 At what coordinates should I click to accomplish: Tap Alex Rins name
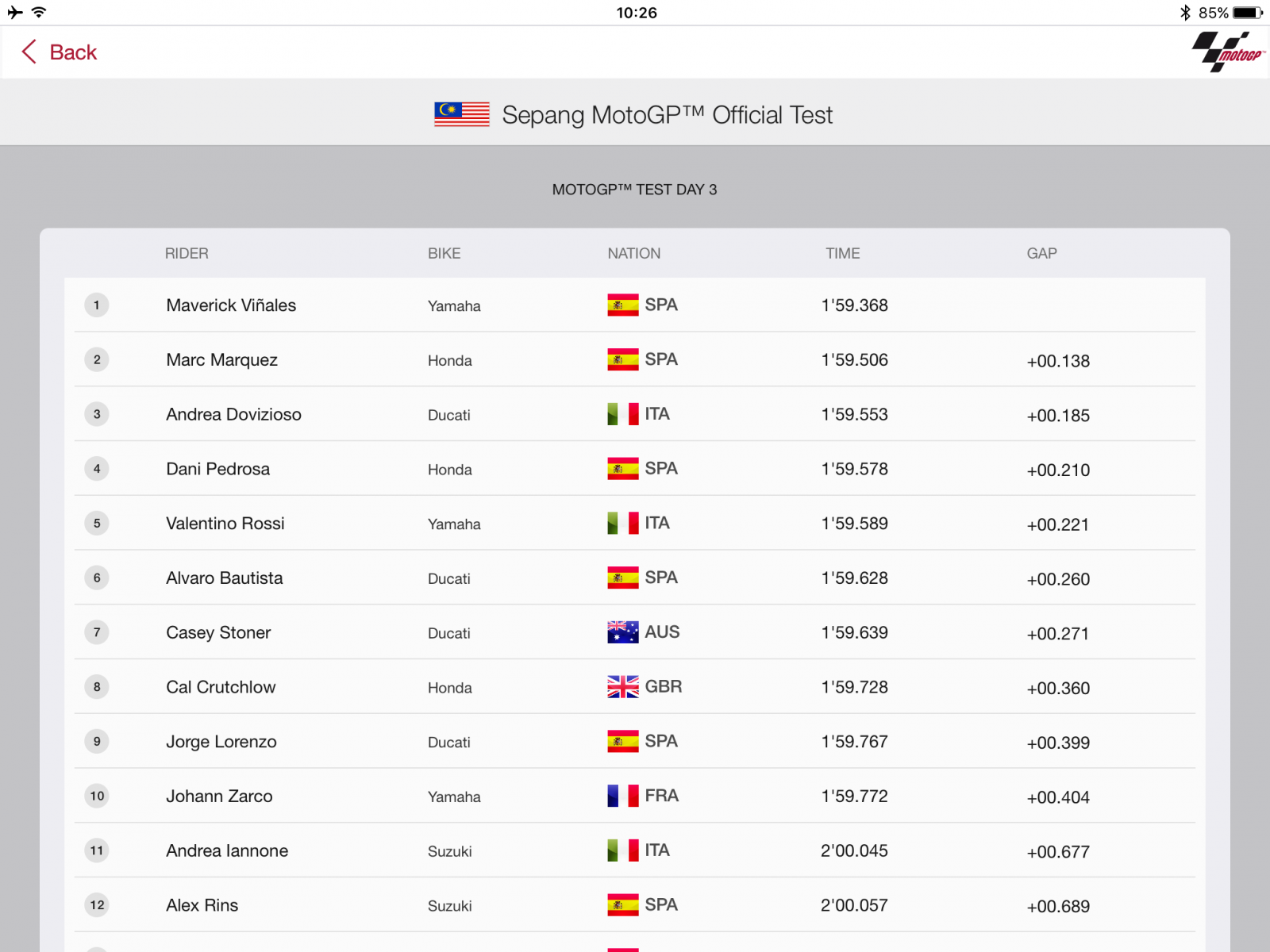coord(202,905)
